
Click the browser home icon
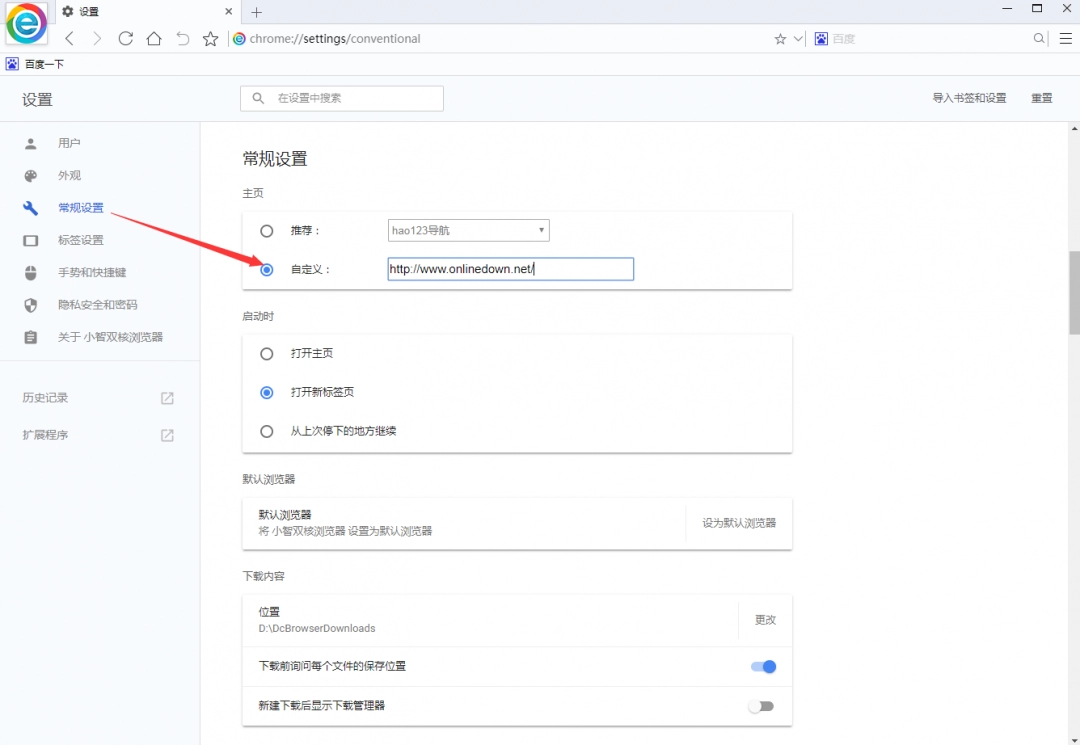click(153, 38)
